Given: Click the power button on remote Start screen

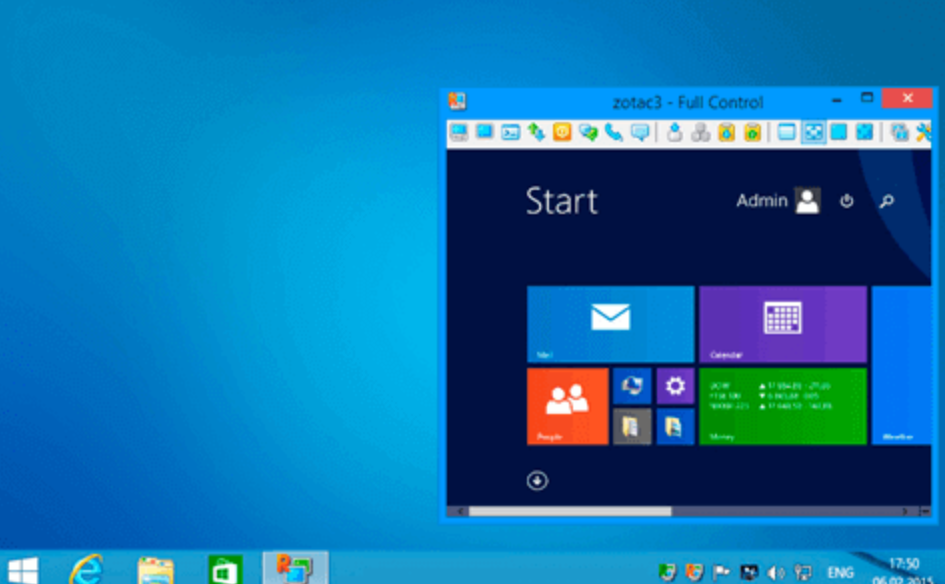Looking at the screenshot, I should 847,201.
